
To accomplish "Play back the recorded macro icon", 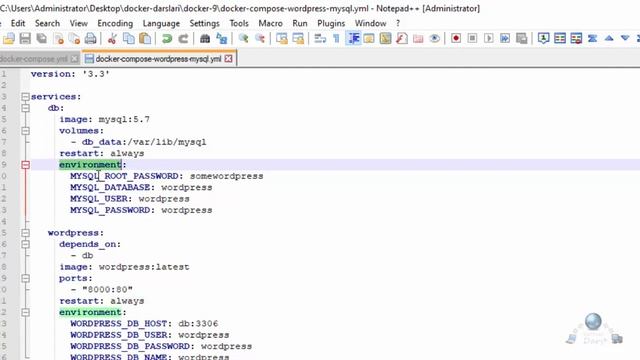I will point(489,39).
